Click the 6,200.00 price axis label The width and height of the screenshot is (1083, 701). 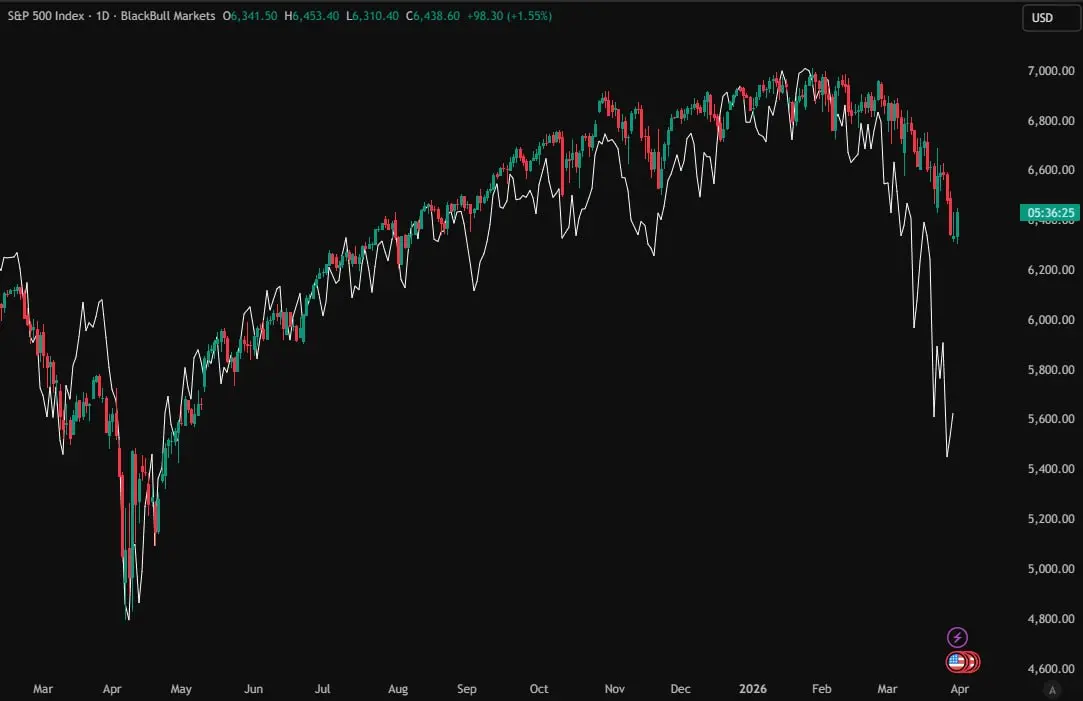(x=1051, y=269)
